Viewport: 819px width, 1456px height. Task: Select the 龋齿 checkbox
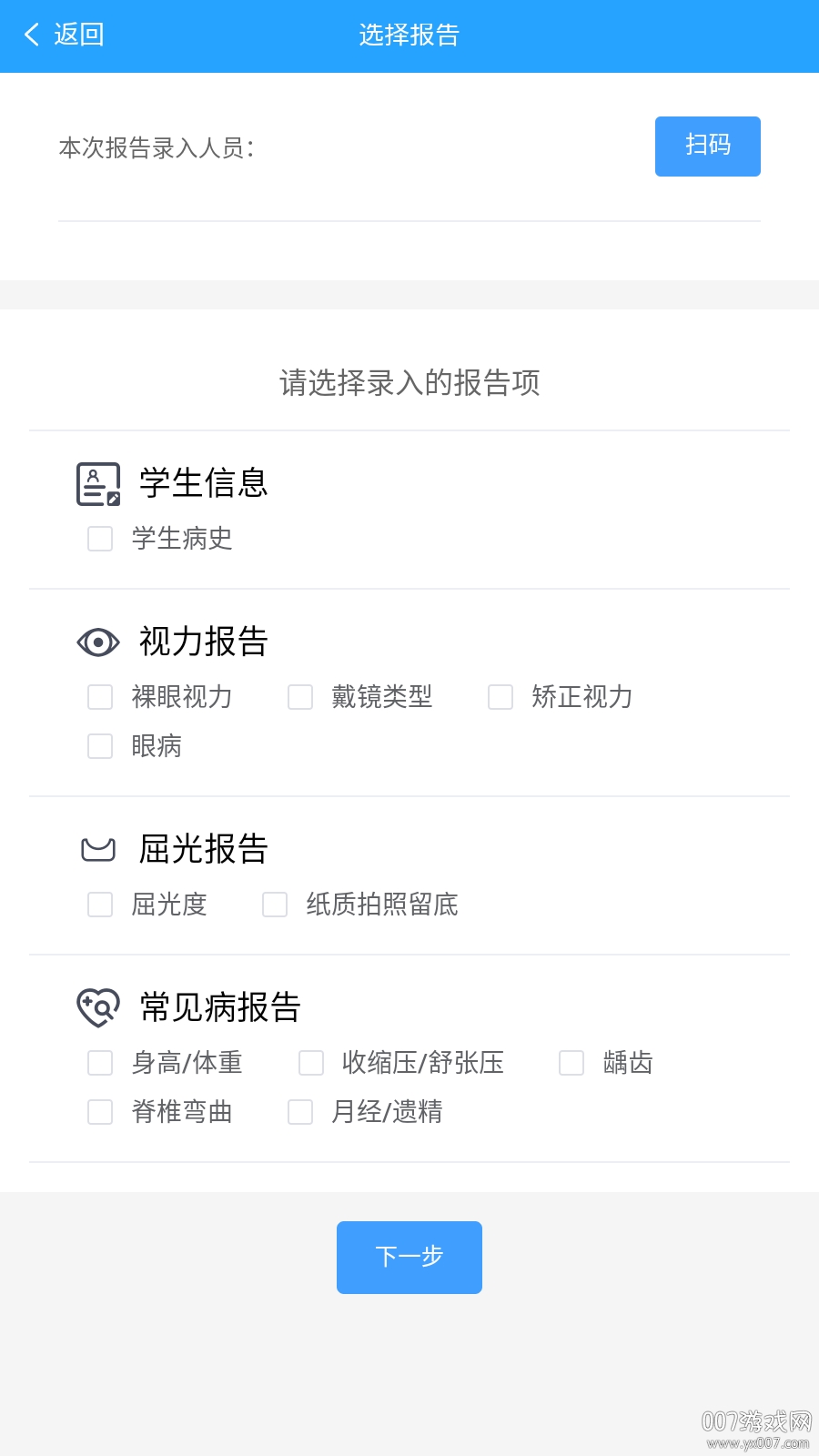(571, 1063)
